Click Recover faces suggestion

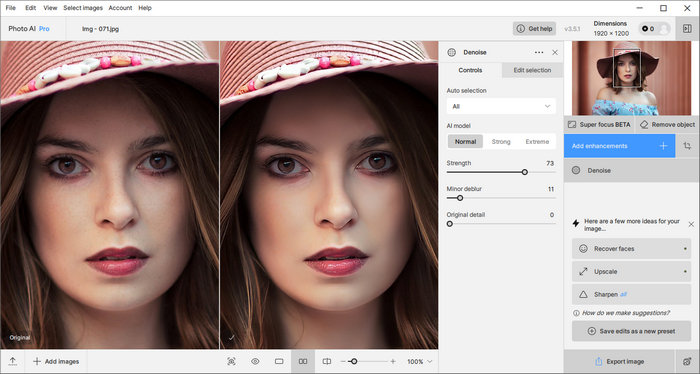tap(631, 249)
